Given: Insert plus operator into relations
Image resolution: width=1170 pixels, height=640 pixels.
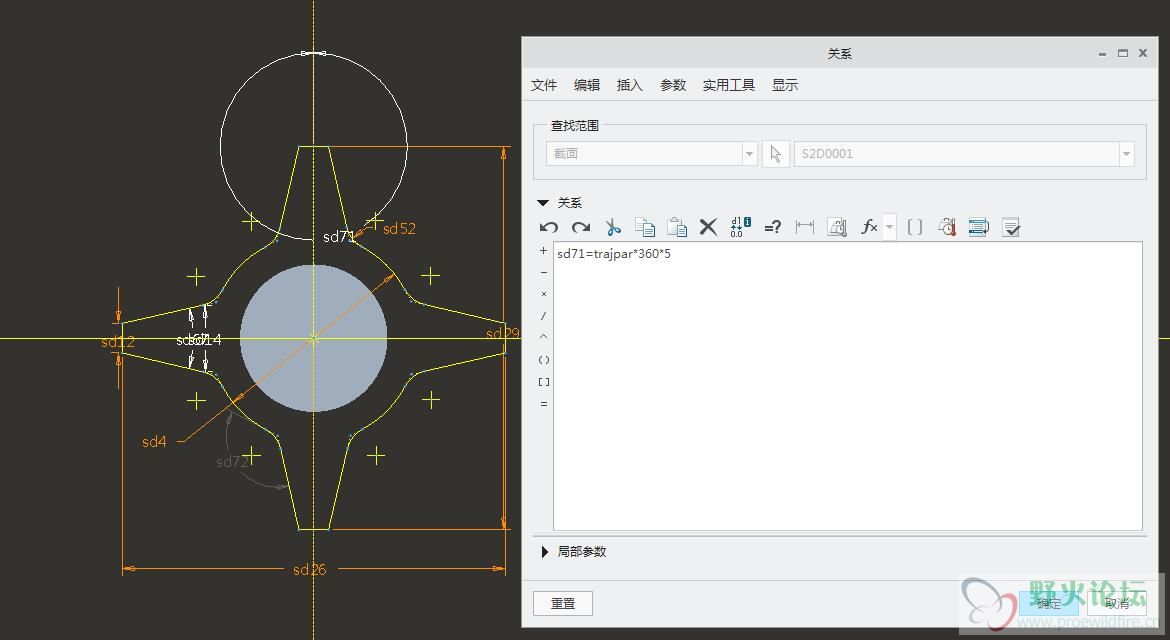Looking at the screenshot, I should pos(543,251).
